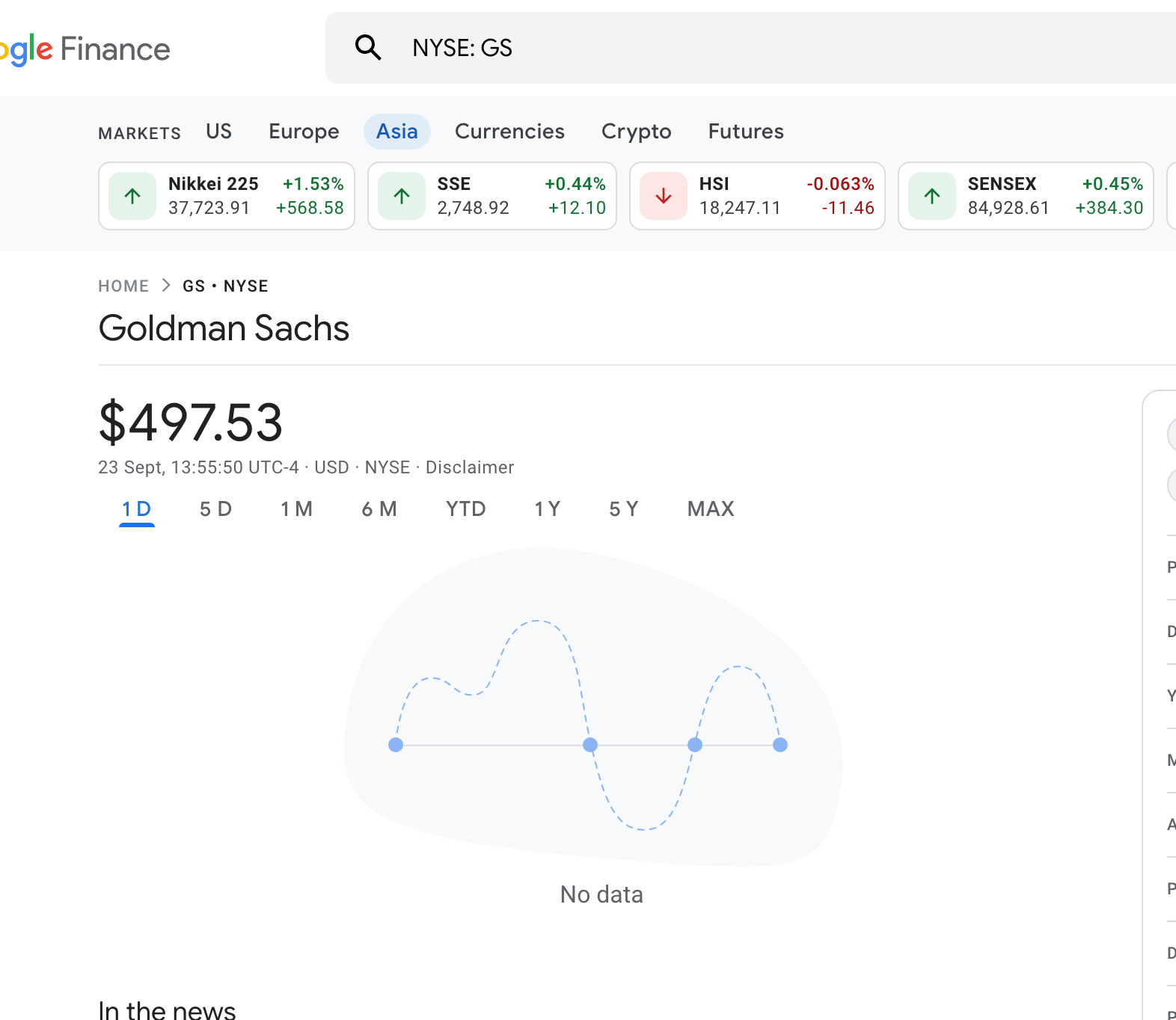Click the GS • NYSE breadcrumb text
Image resolution: width=1176 pixels, height=1020 pixels.
tap(225, 286)
